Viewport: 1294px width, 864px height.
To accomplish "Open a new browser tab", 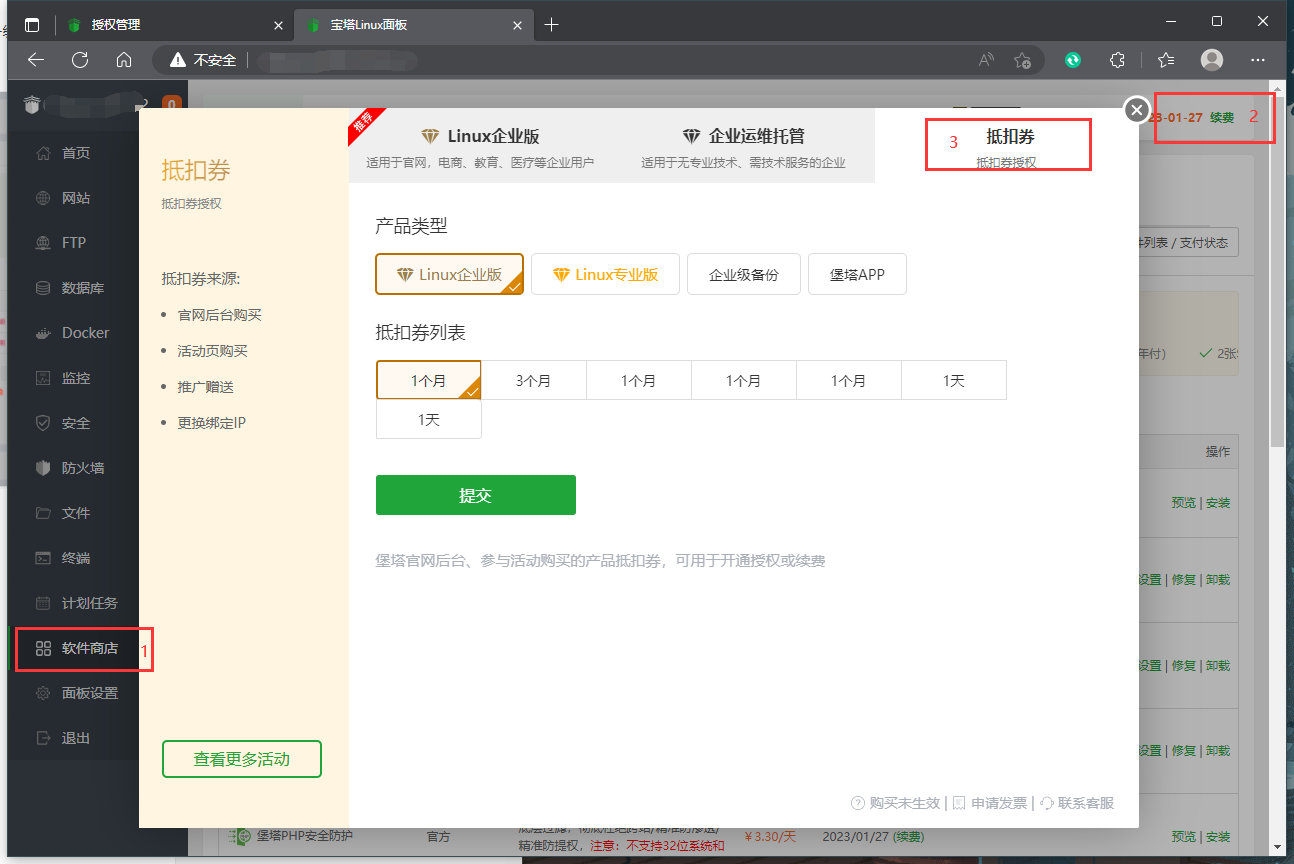I will pos(551,24).
